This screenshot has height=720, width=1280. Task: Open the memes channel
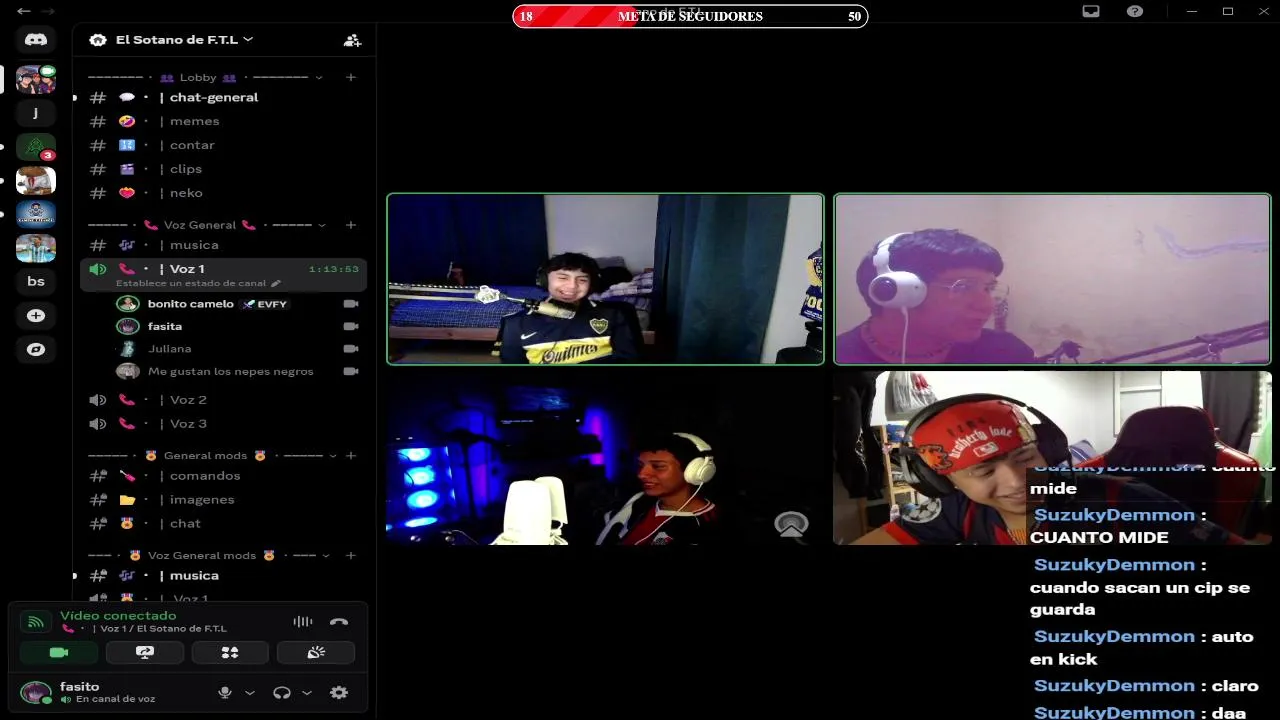[x=223, y=121]
